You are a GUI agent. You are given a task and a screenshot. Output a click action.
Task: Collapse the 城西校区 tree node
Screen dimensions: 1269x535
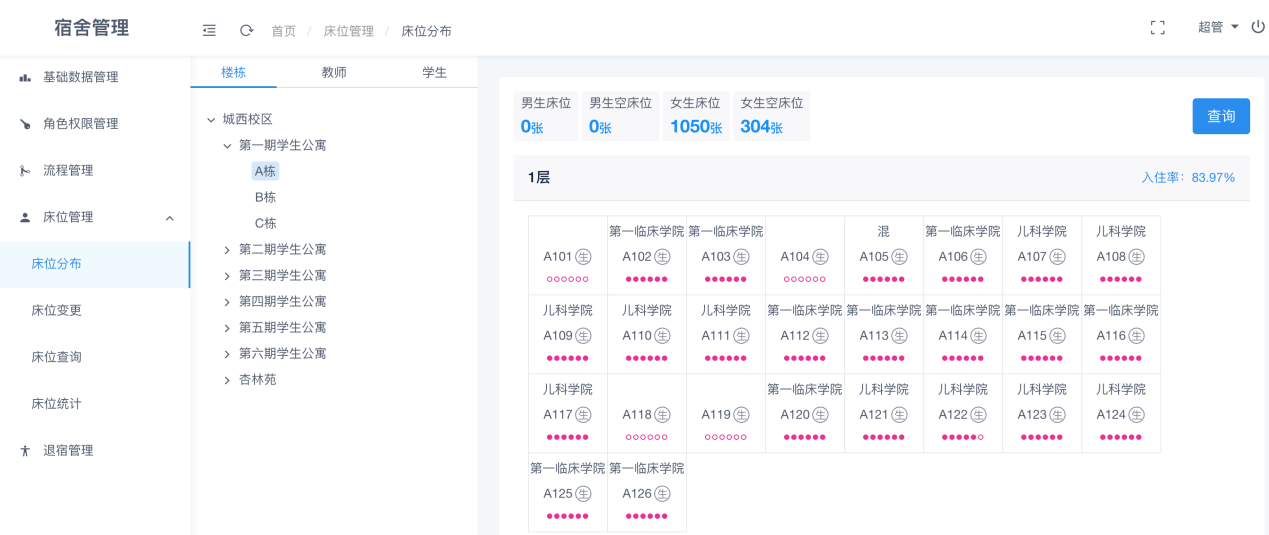(211, 120)
